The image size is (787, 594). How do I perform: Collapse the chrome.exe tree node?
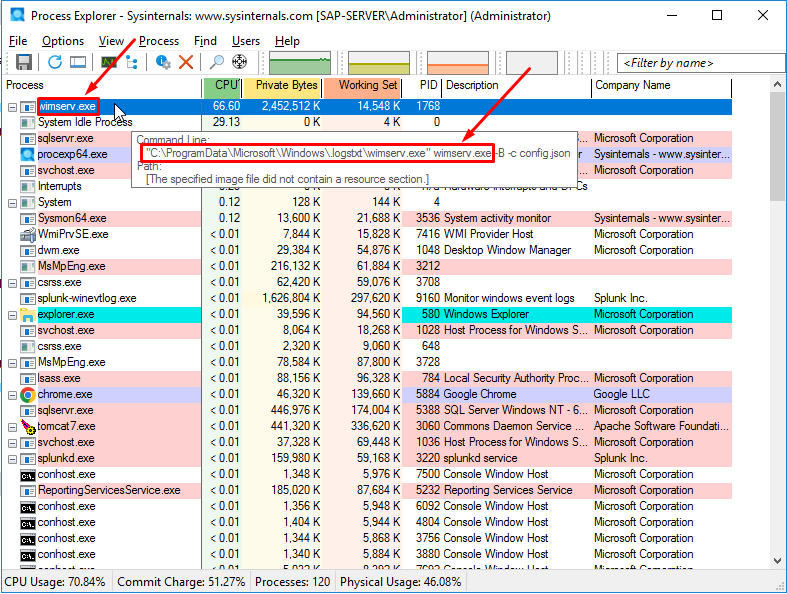tap(13, 395)
